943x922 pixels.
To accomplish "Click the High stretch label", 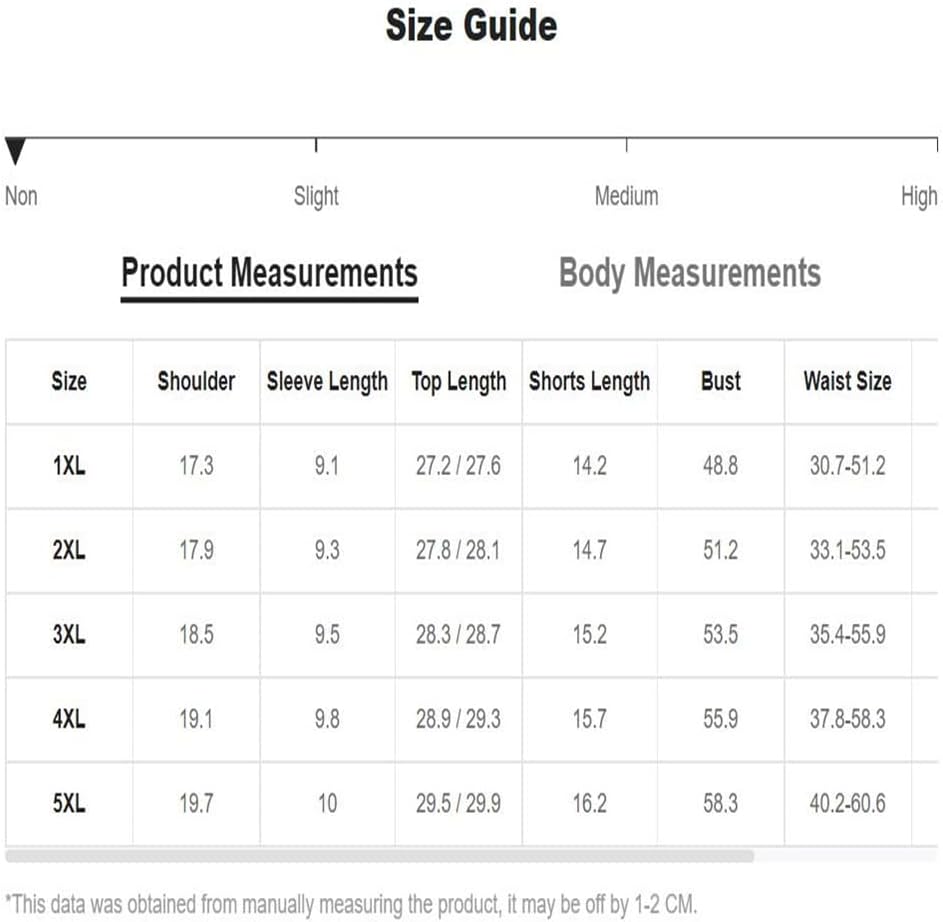I will [x=919, y=196].
